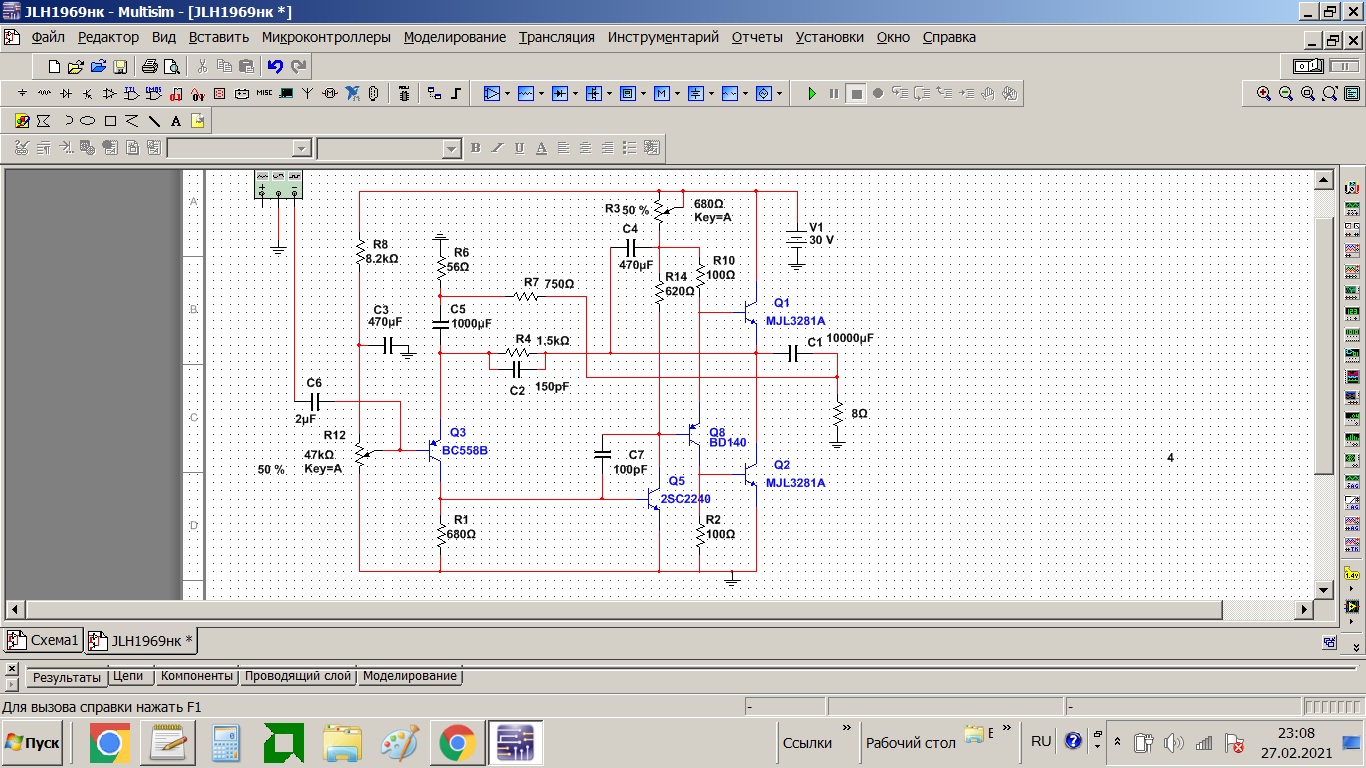The width and height of the screenshot is (1366, 768).
Task: Click the zoom in magnifier icon
Action: (1264, 93)
